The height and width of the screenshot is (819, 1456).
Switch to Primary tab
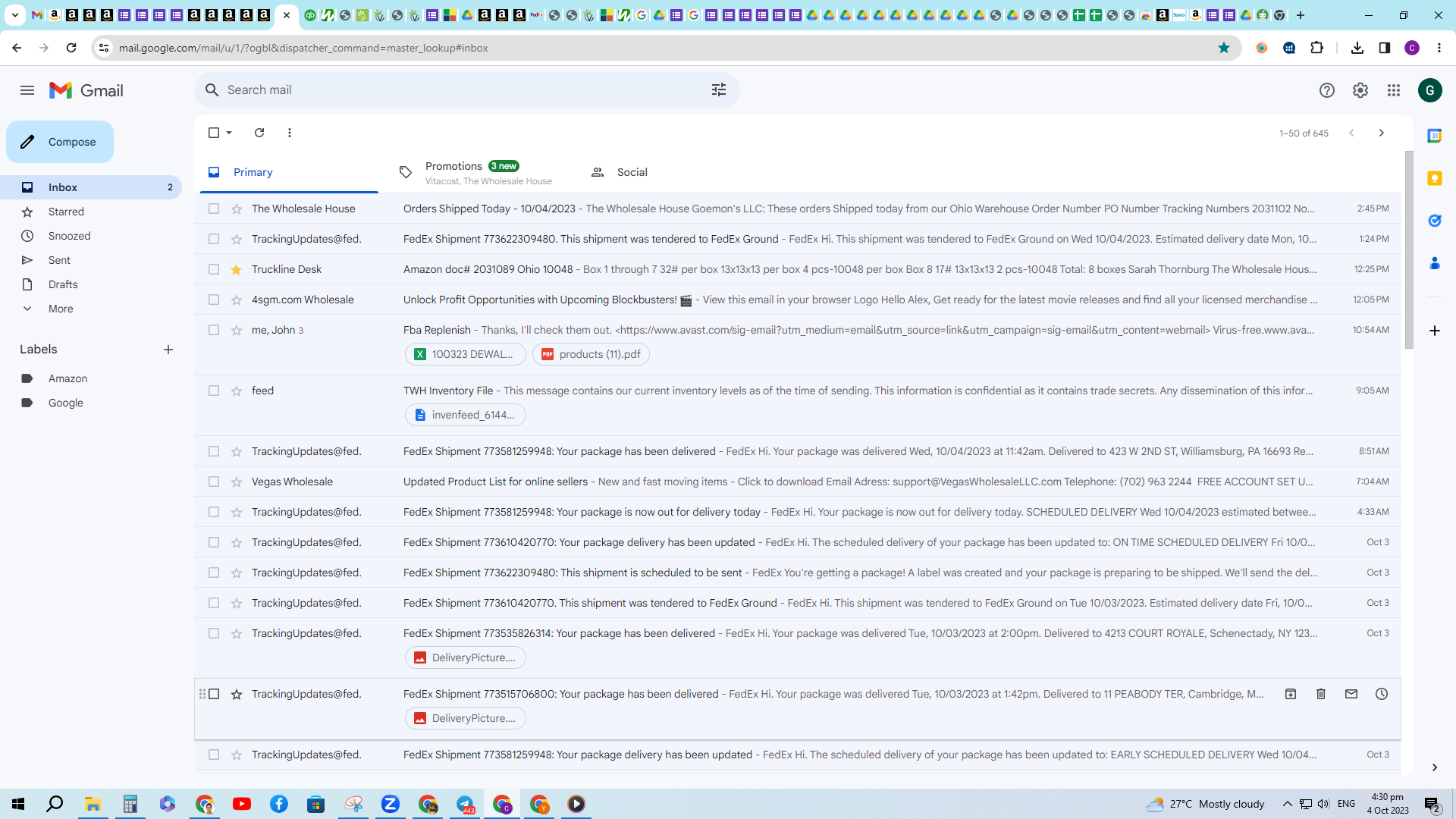(290, 172)
